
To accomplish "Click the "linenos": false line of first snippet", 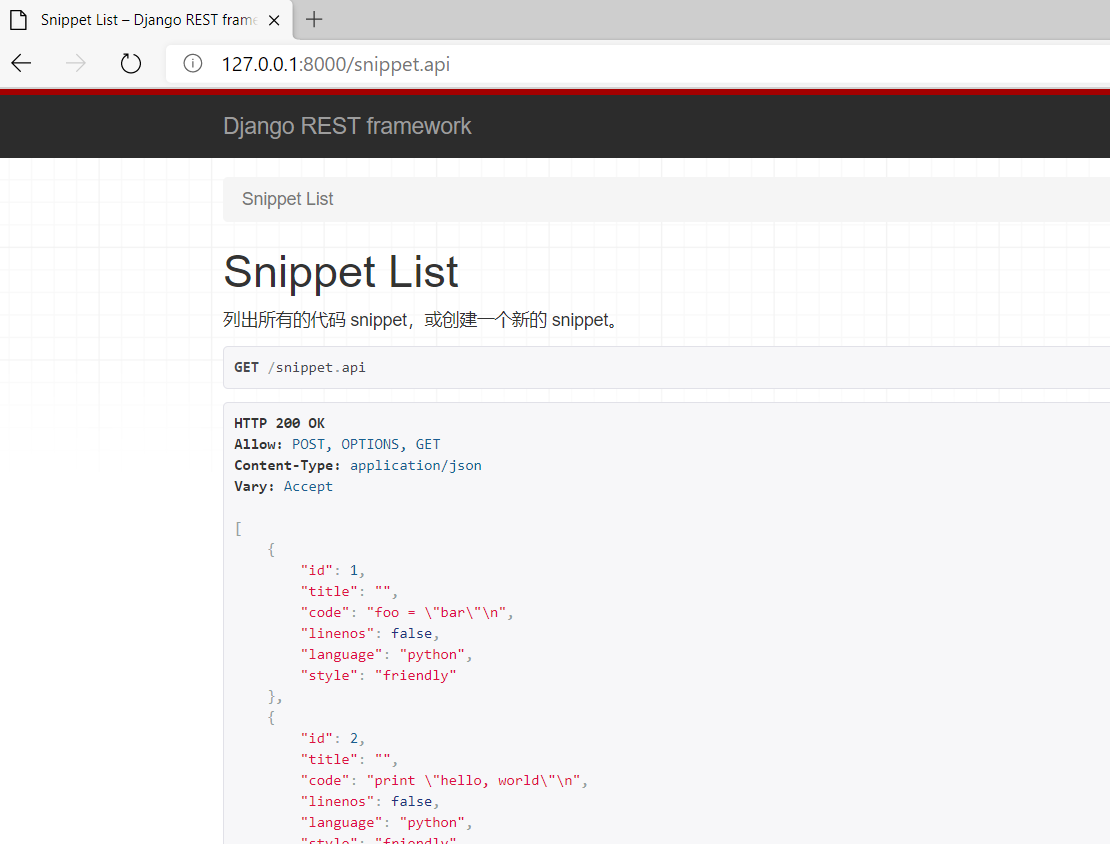I will [x=370, y=634].
